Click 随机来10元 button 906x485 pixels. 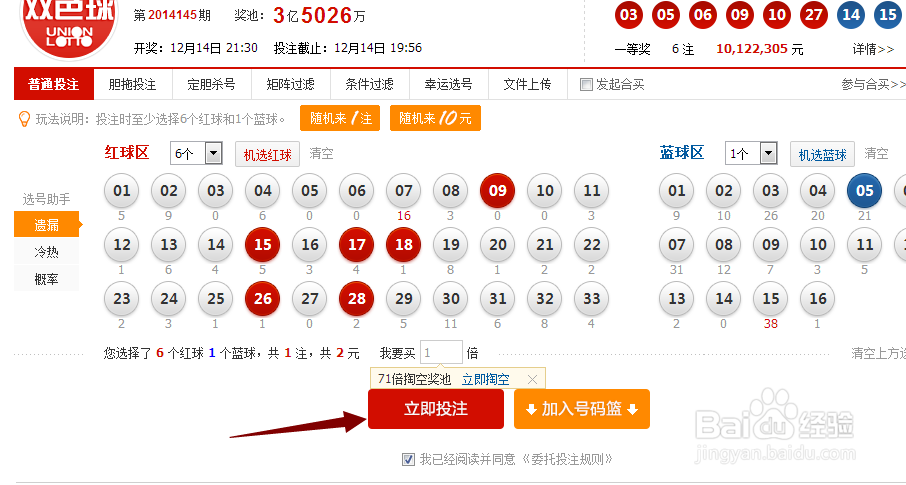tap(435, 119)
